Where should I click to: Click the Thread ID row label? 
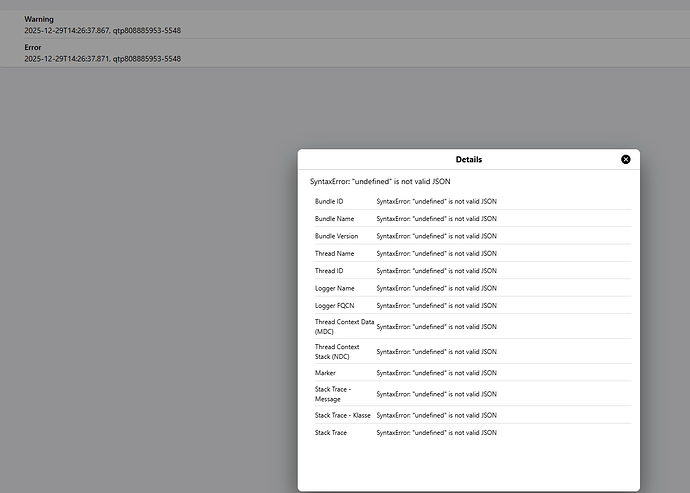[x=329, y=271]
